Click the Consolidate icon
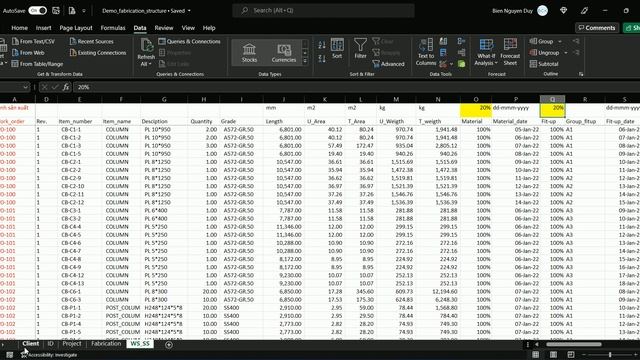640x360 pixels. (461, 41)
